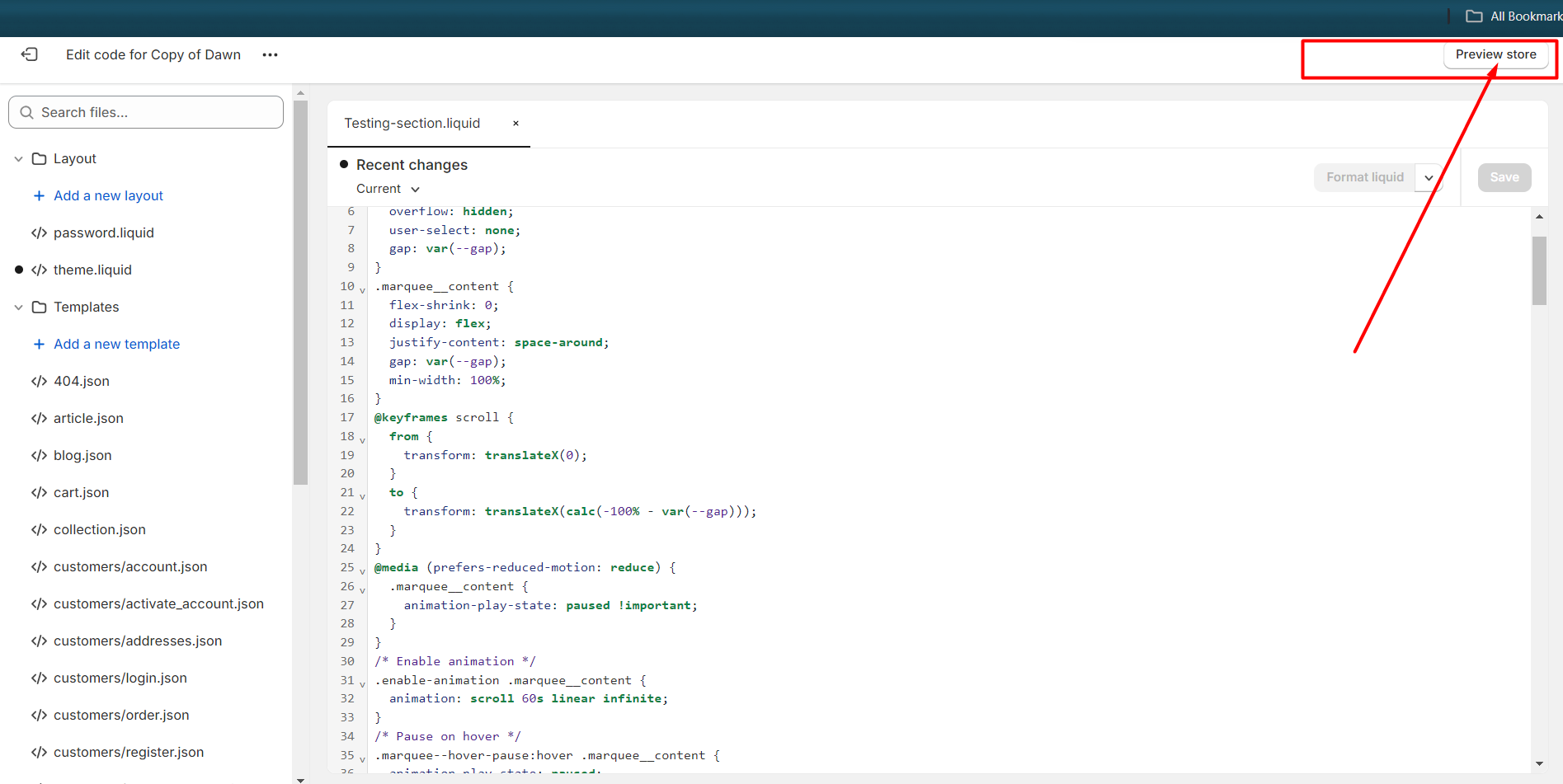Collapse the Templates folder chevron
The image size is (1563, 784).
click(x=18, y=307)
